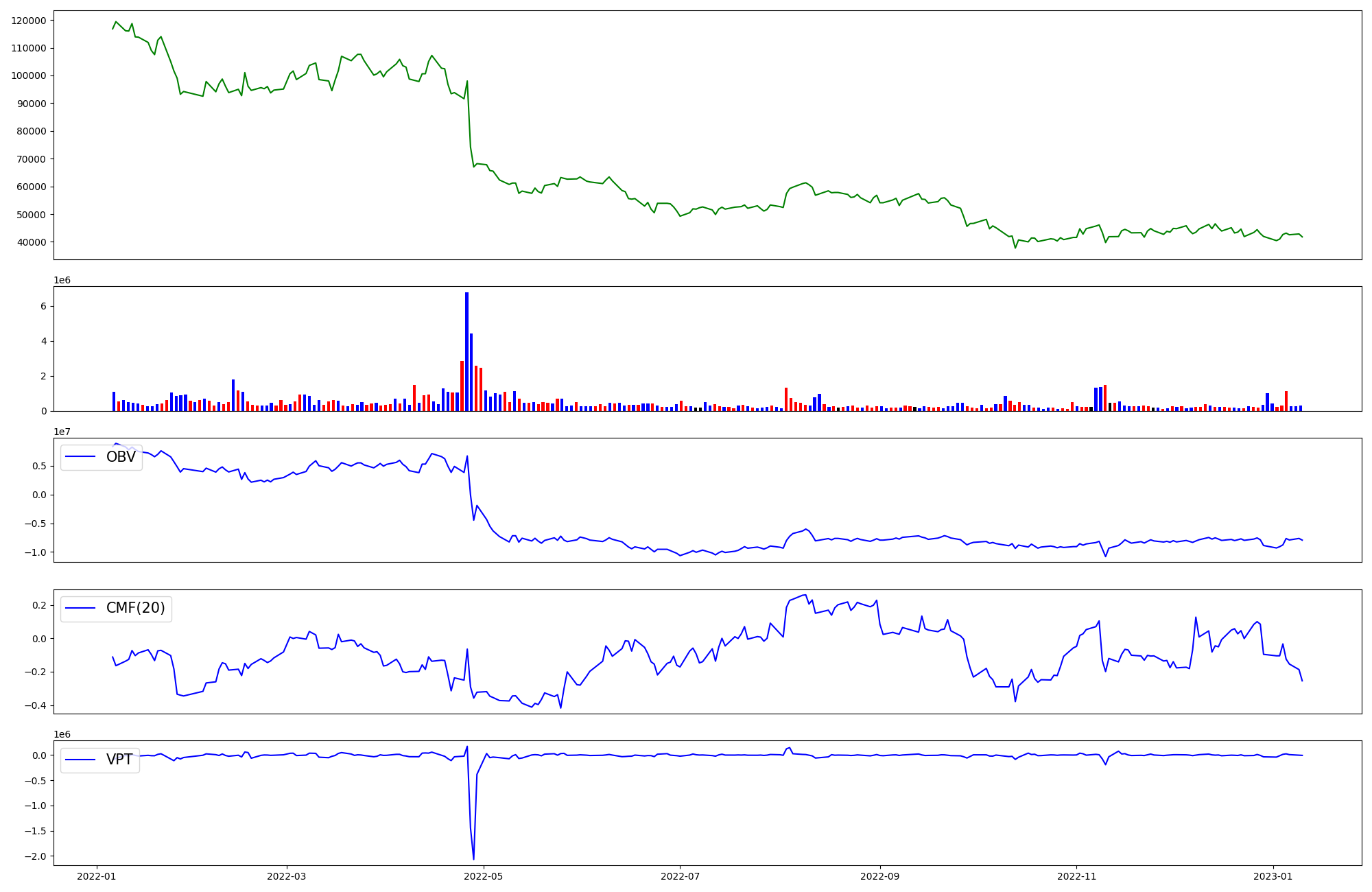Click the 2022-09 x-axis tick label

point(879,876)
